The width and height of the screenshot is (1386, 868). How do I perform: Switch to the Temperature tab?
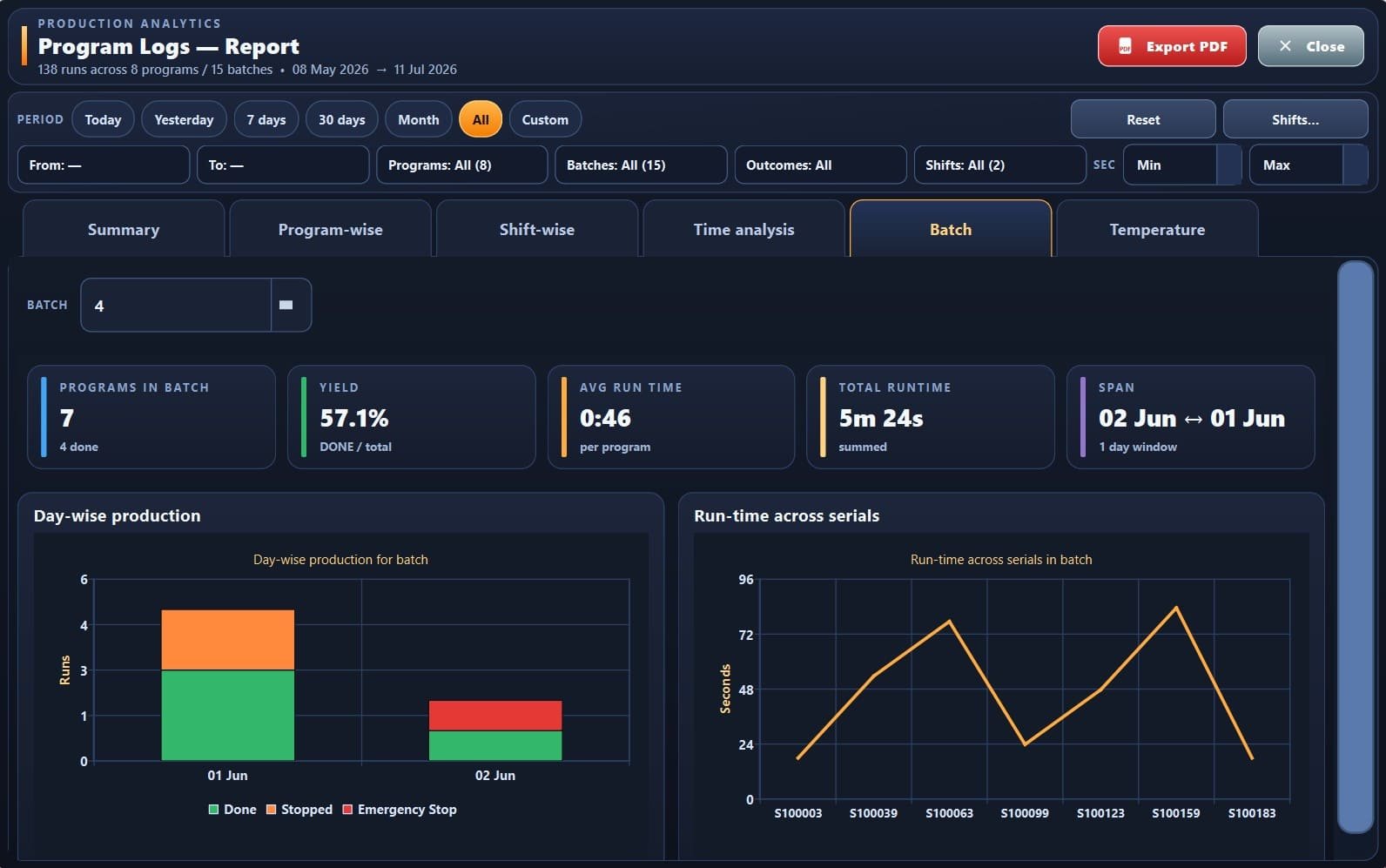pos(1157,230)
